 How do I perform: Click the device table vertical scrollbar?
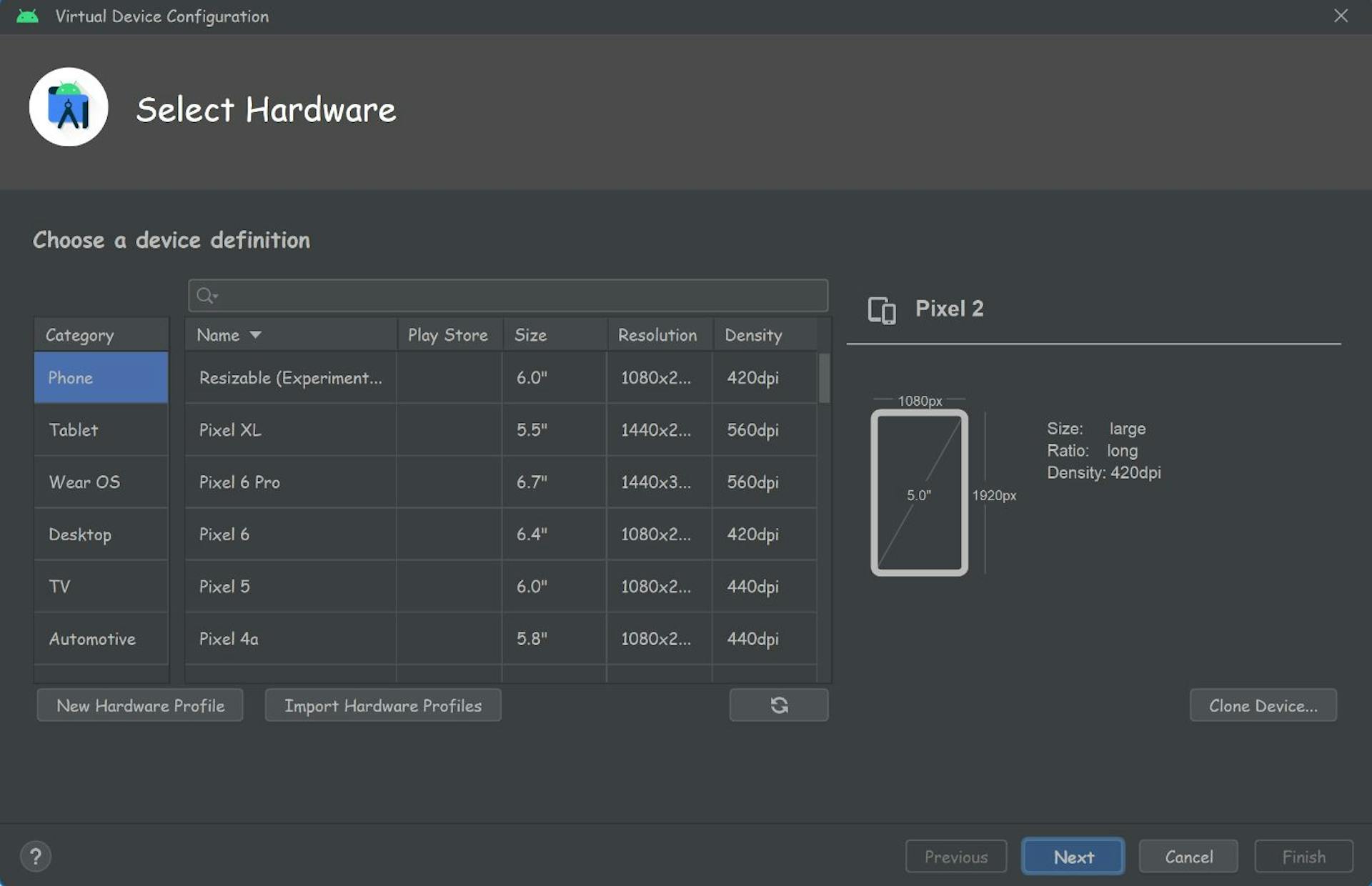pyautogui.click(x=824, y=379)
